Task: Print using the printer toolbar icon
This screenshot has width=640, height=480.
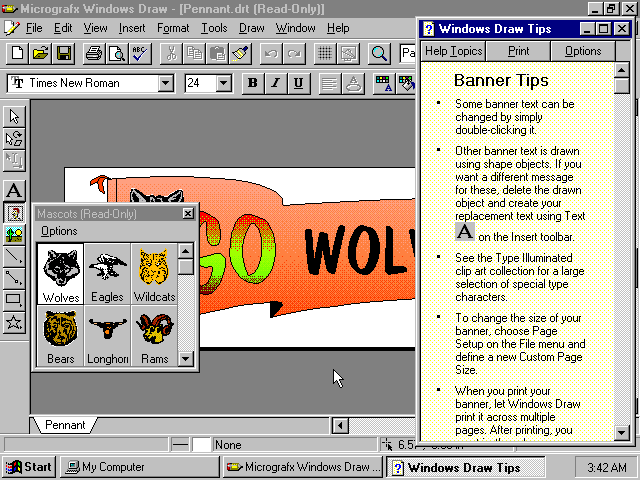Action: pos(94,53)
